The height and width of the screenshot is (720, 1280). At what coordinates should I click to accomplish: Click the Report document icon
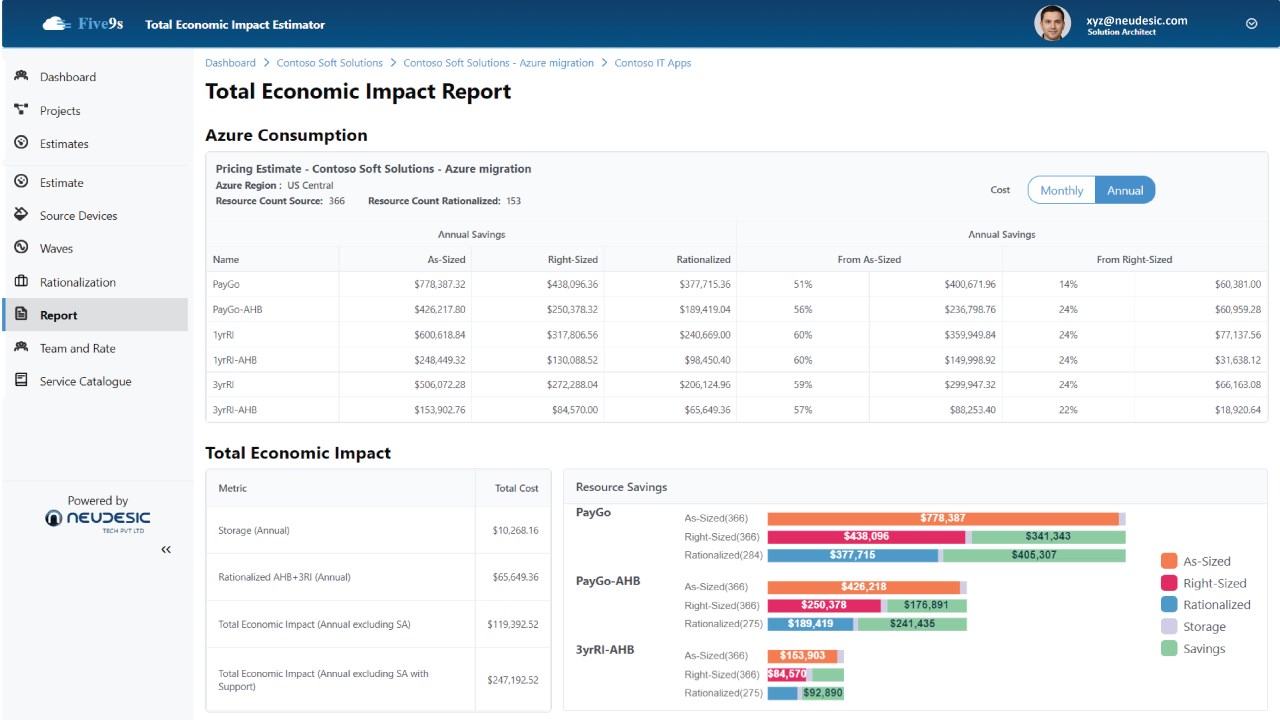(21, 315)
